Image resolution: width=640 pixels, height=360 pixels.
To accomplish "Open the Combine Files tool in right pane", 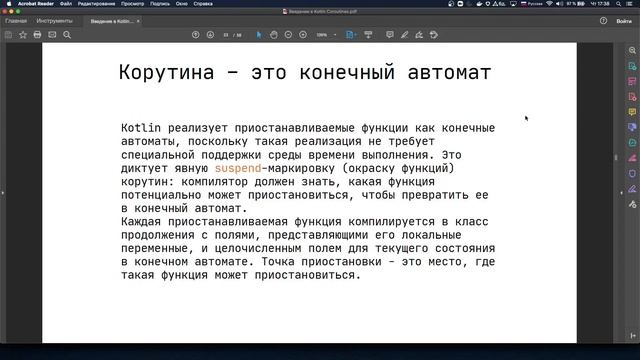I will click(632, 127).
